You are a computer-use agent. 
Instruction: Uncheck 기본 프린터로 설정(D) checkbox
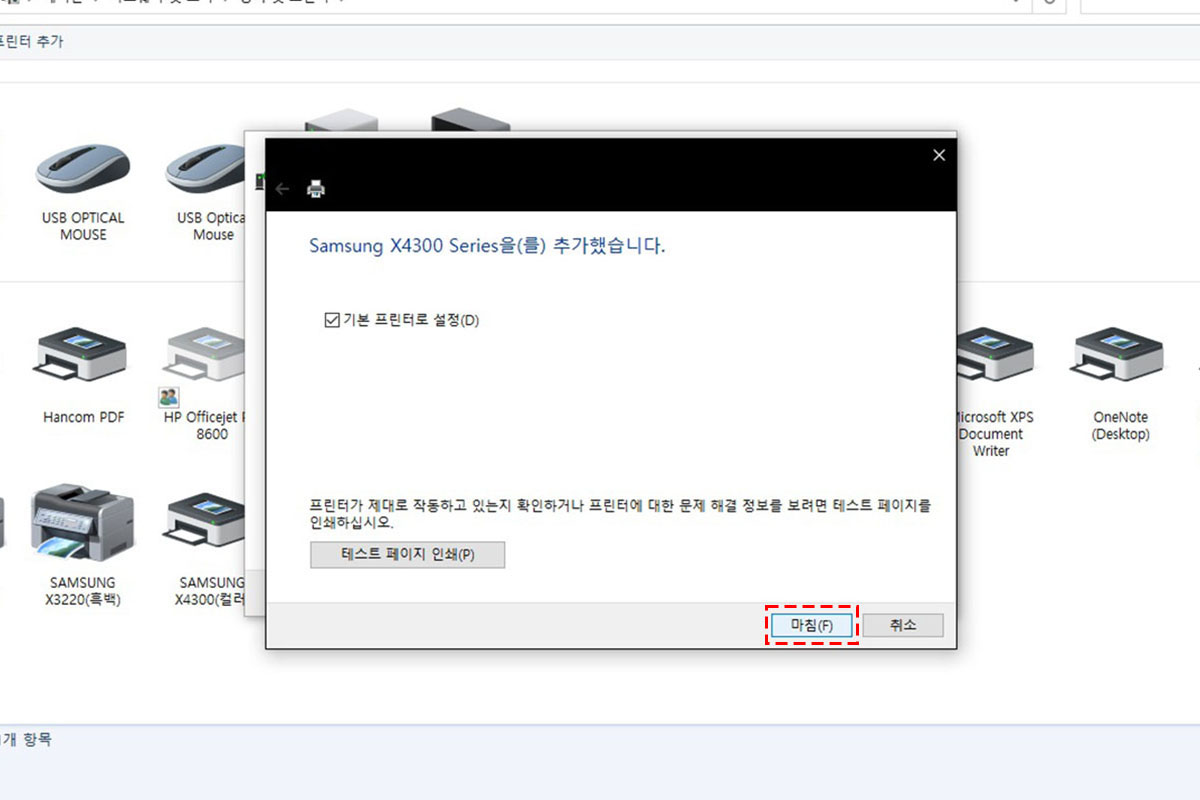332,320
